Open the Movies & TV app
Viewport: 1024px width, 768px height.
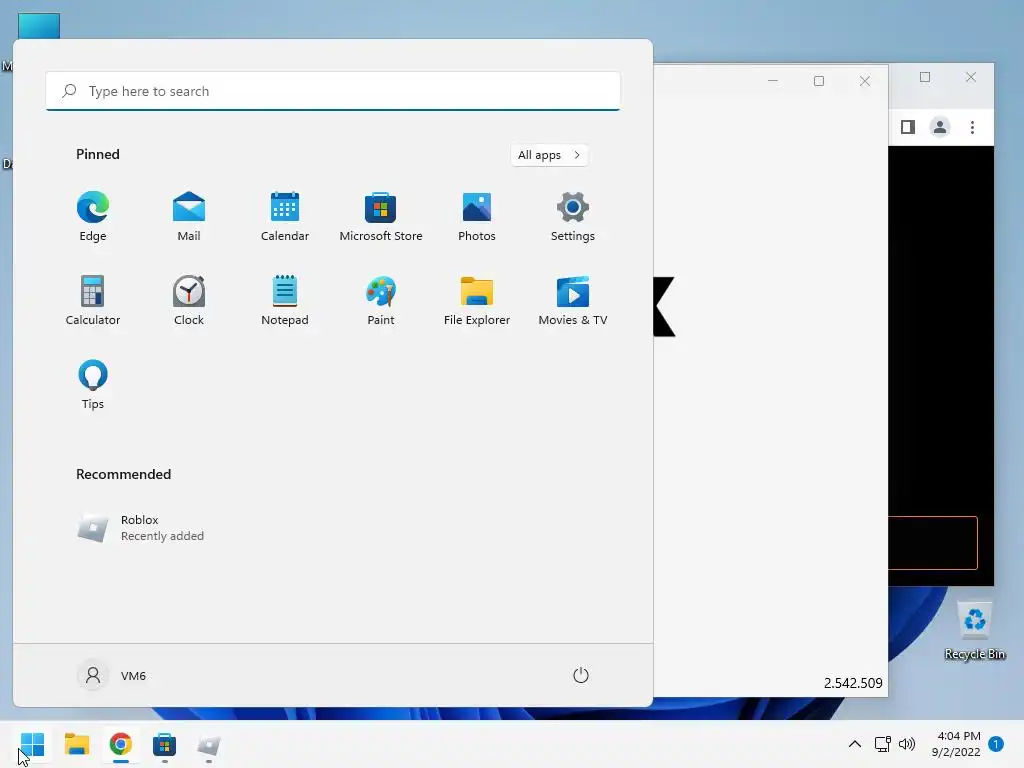point(573,300)
